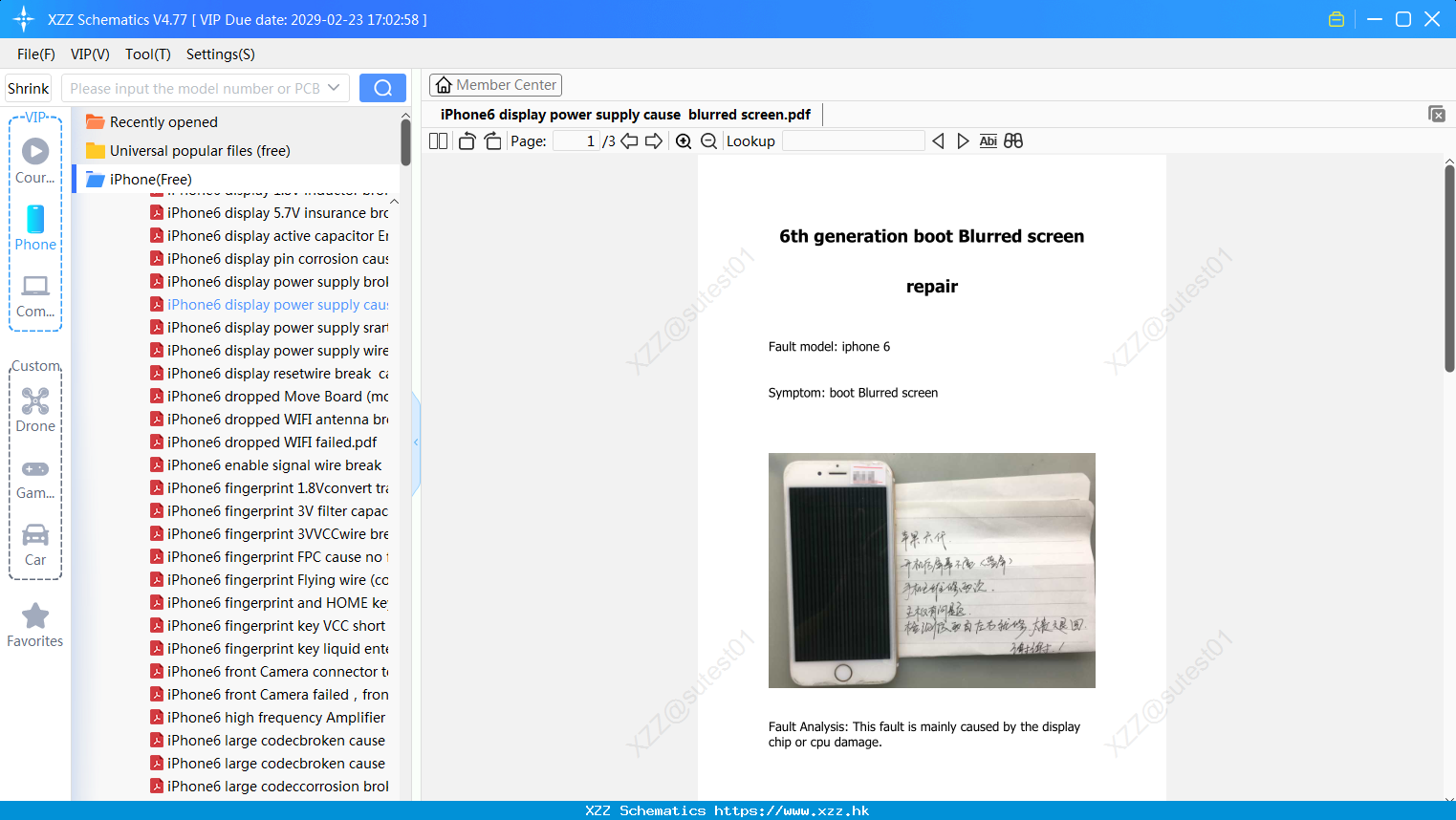Open iPhone6 fingerprint key VCC short
This screenshot has width=1456, height=820.
268,625
